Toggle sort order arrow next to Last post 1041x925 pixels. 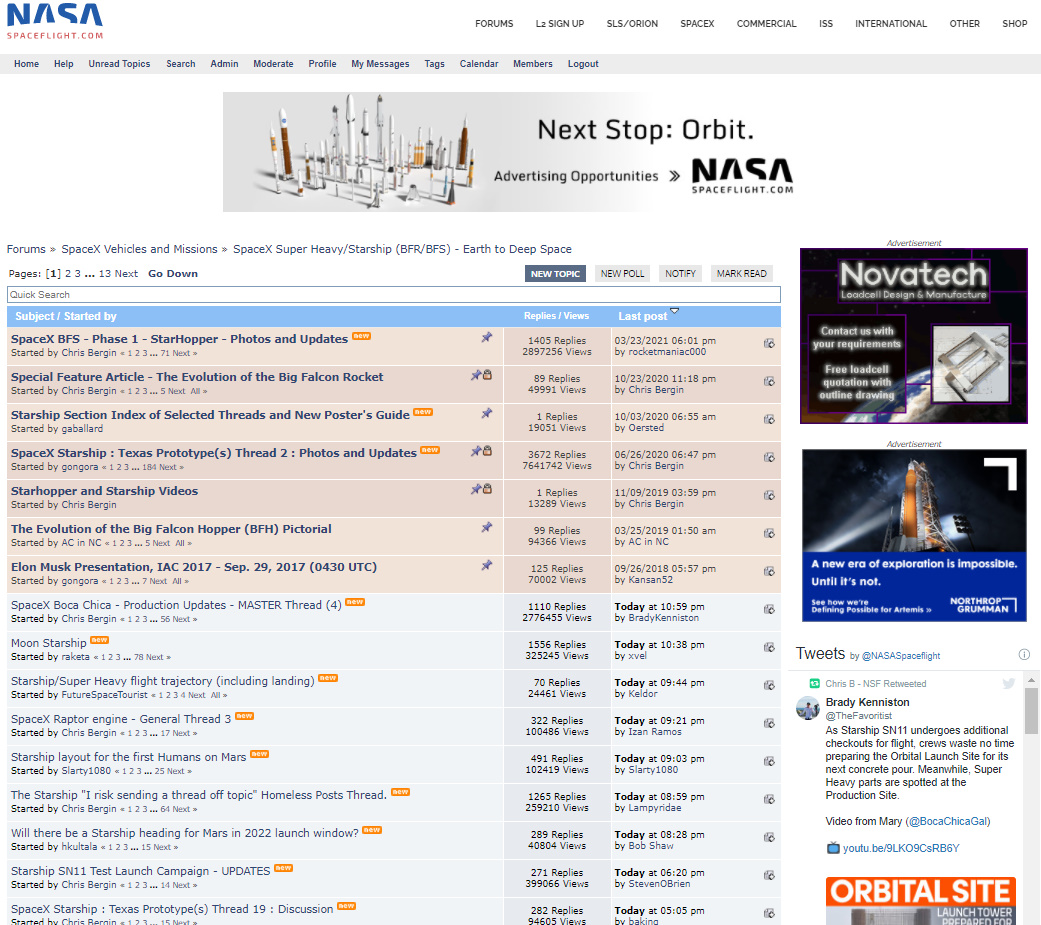[x=675, y=311]
